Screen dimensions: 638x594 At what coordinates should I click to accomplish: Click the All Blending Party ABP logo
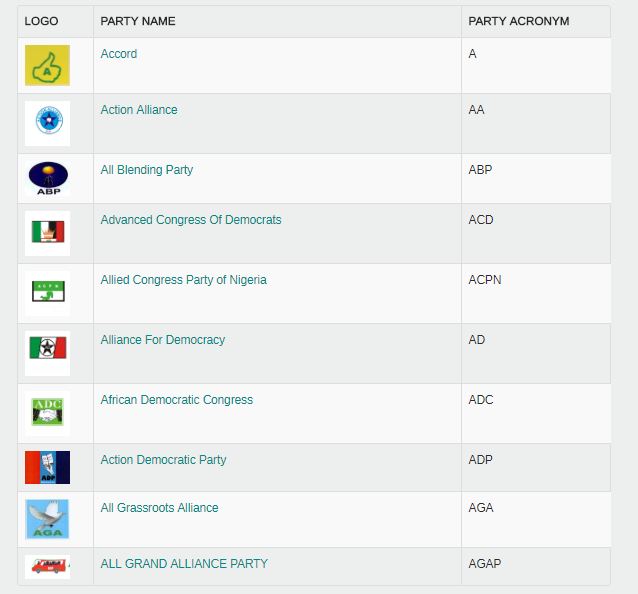coord(47,178)
